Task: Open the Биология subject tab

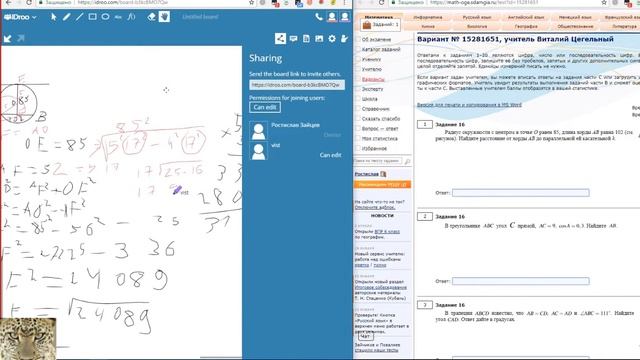Action: point(477,27)
